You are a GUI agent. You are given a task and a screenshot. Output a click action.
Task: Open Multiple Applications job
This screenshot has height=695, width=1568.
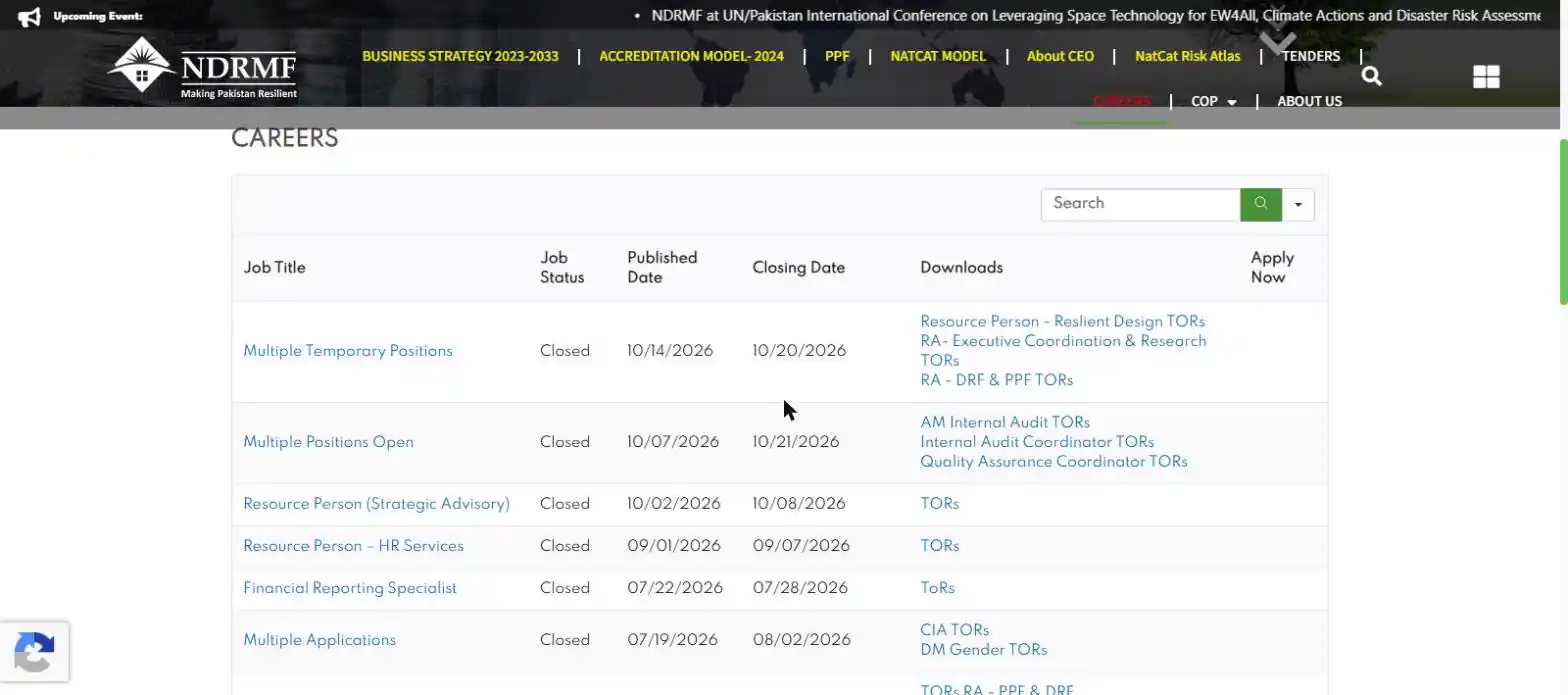click(x=319, y=640)
